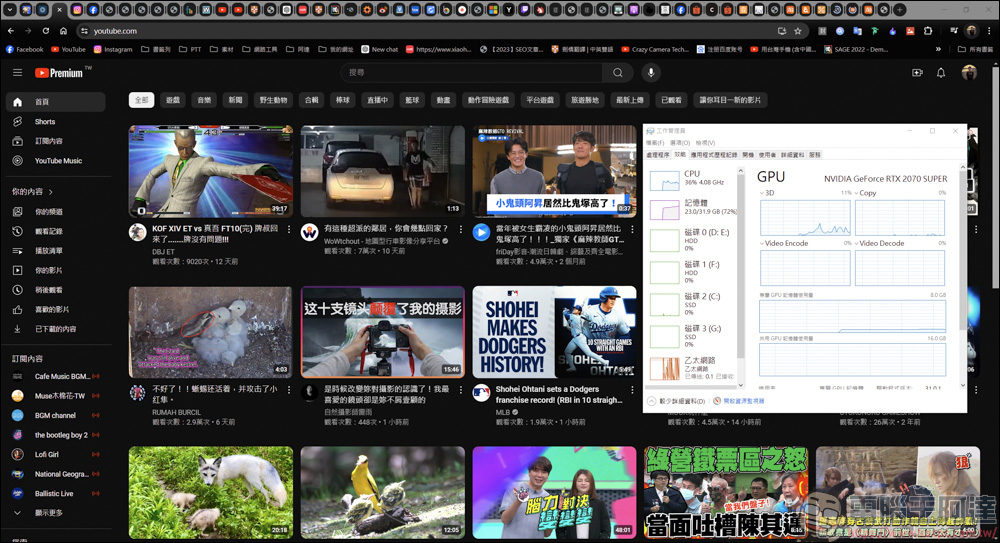The height and width of the screenshot is (543, 1000).
Task: Bookmark this page with the star icon
Action: pyautogui.click(x=798, y=31)
